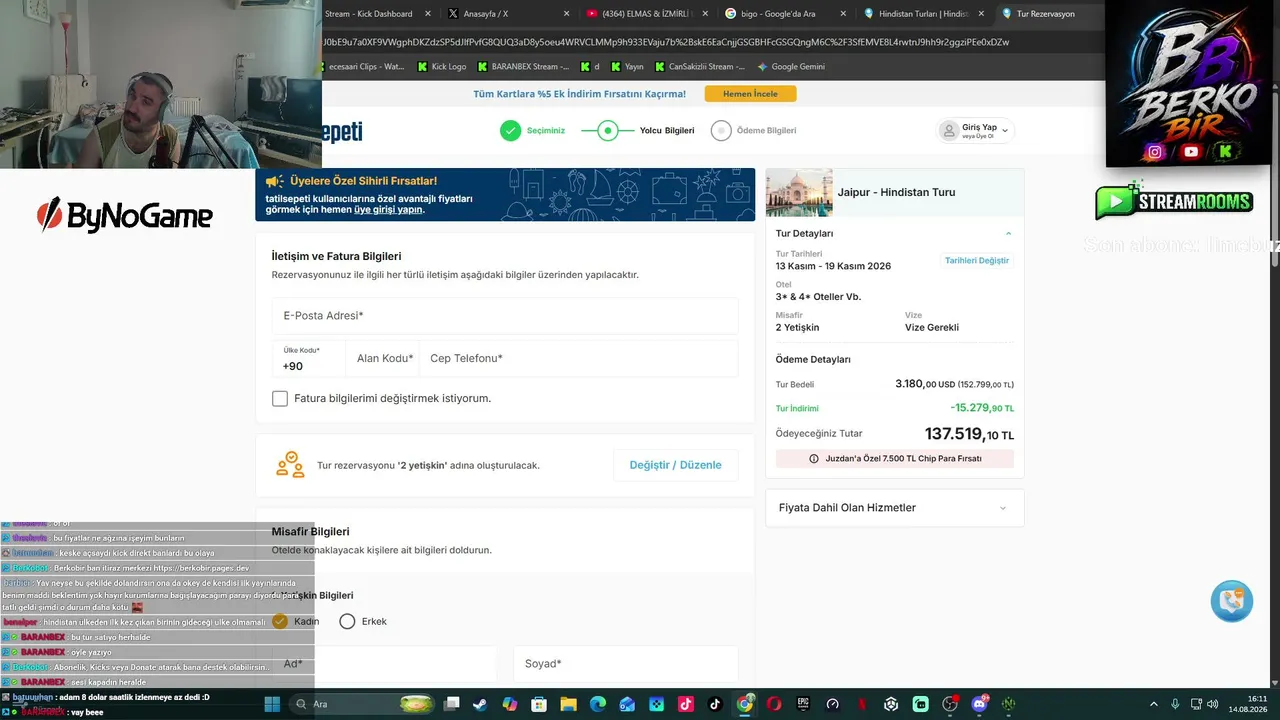Select the Kadın gender radio button
Screen dimensions: 1280x720
coord(280,621)
